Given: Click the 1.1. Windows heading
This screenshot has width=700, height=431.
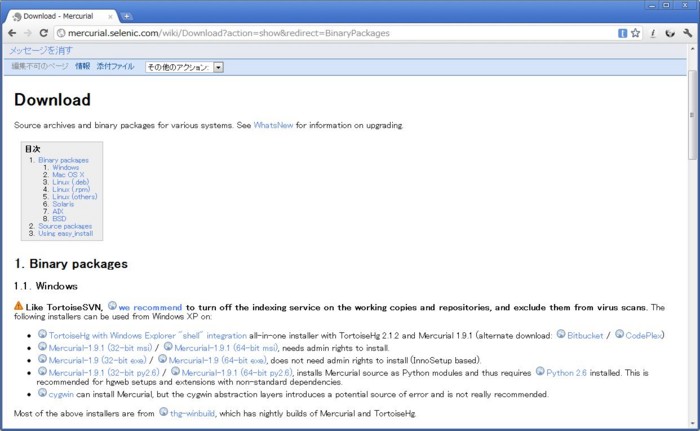Looking at the screenshot, I should pos(46,286).
